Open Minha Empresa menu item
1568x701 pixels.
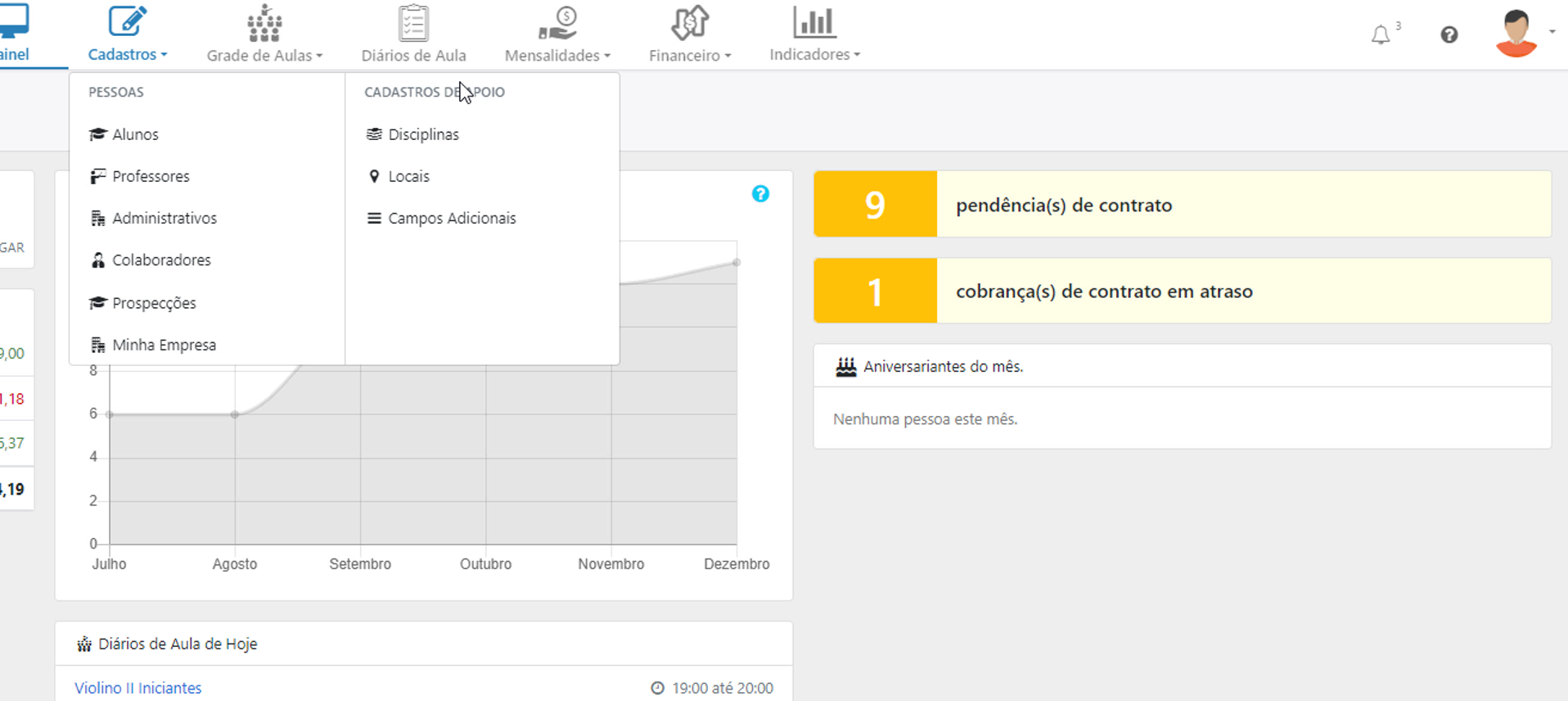pyautogui.click(x=164, y=345)
